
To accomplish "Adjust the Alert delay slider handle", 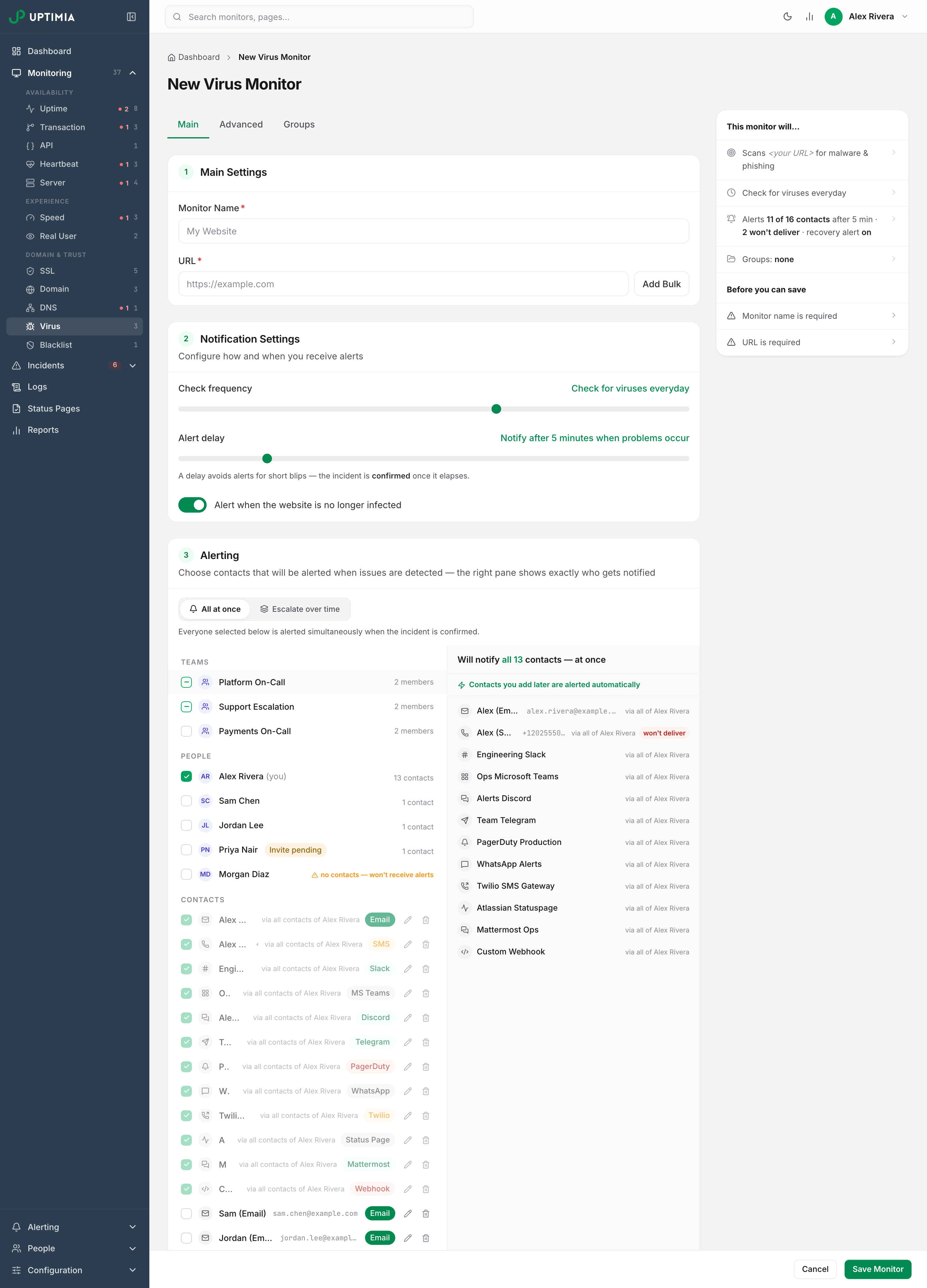I will click(267, 458).
